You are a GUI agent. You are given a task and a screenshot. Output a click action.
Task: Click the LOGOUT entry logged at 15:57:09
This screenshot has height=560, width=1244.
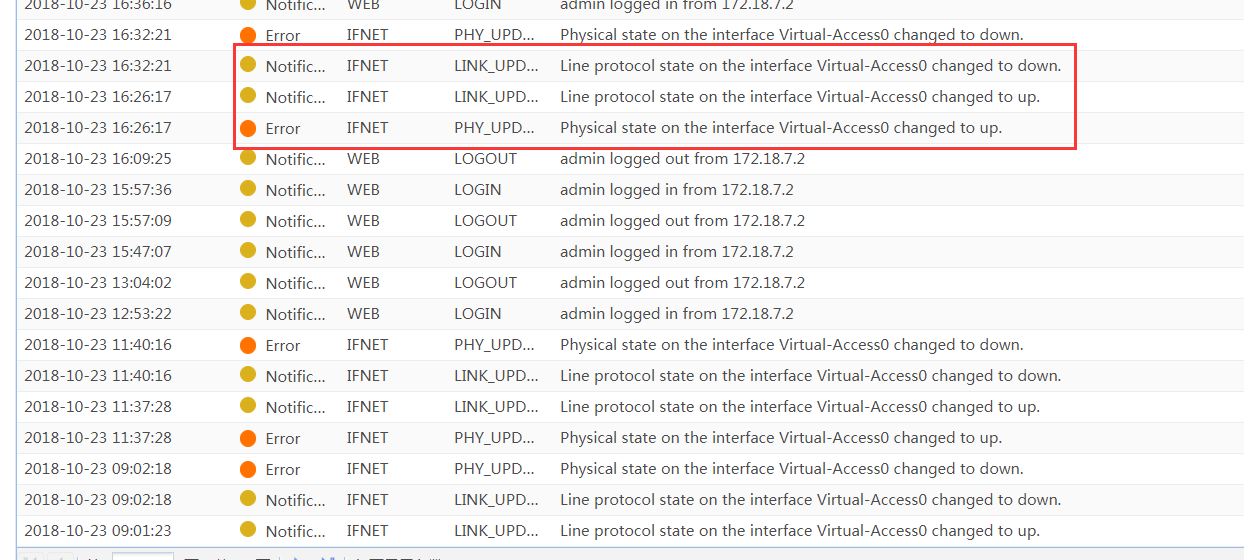point(485,221)
